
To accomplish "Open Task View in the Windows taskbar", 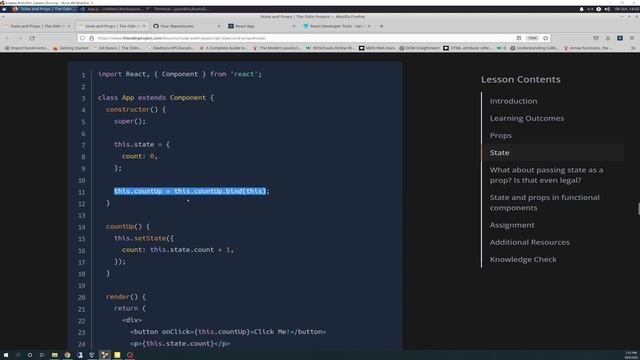I will pyautogui.click(x=42, y=355).
